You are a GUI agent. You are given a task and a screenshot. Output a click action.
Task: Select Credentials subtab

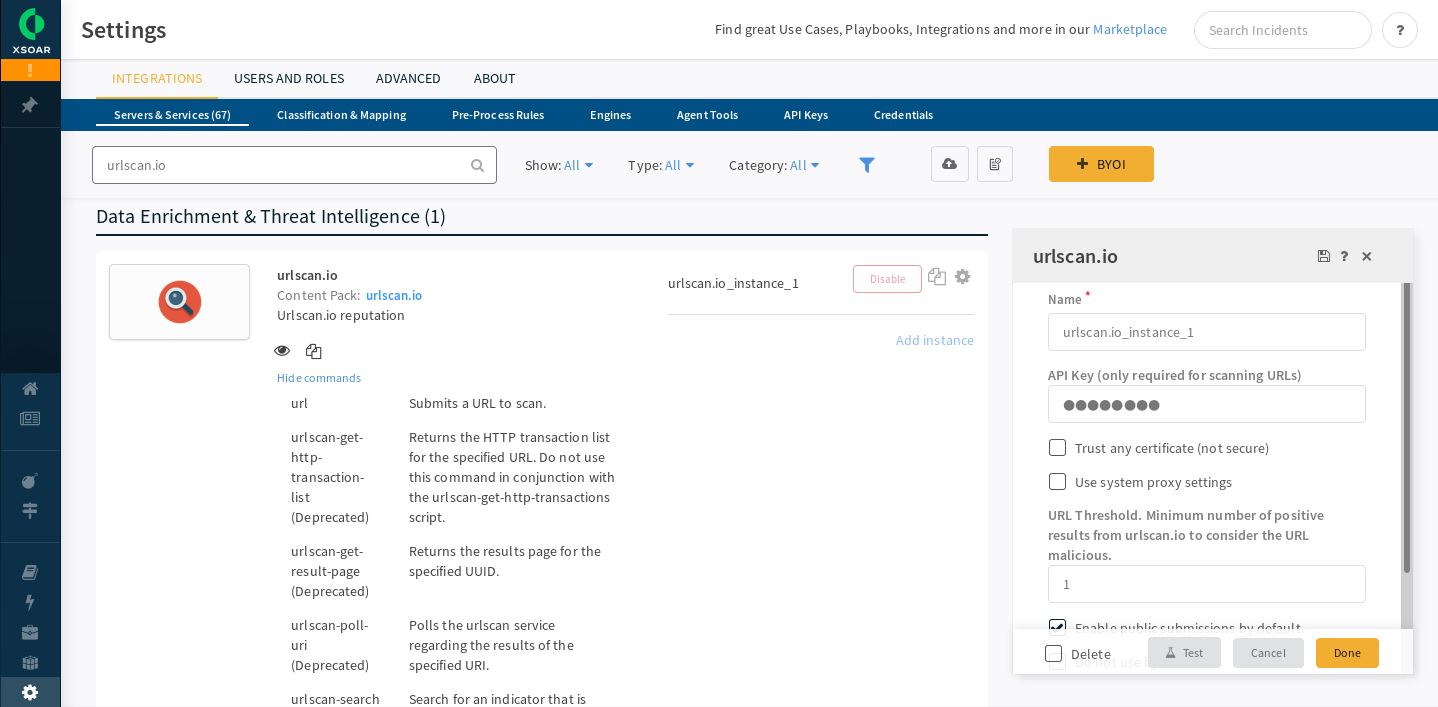point(903,115)
